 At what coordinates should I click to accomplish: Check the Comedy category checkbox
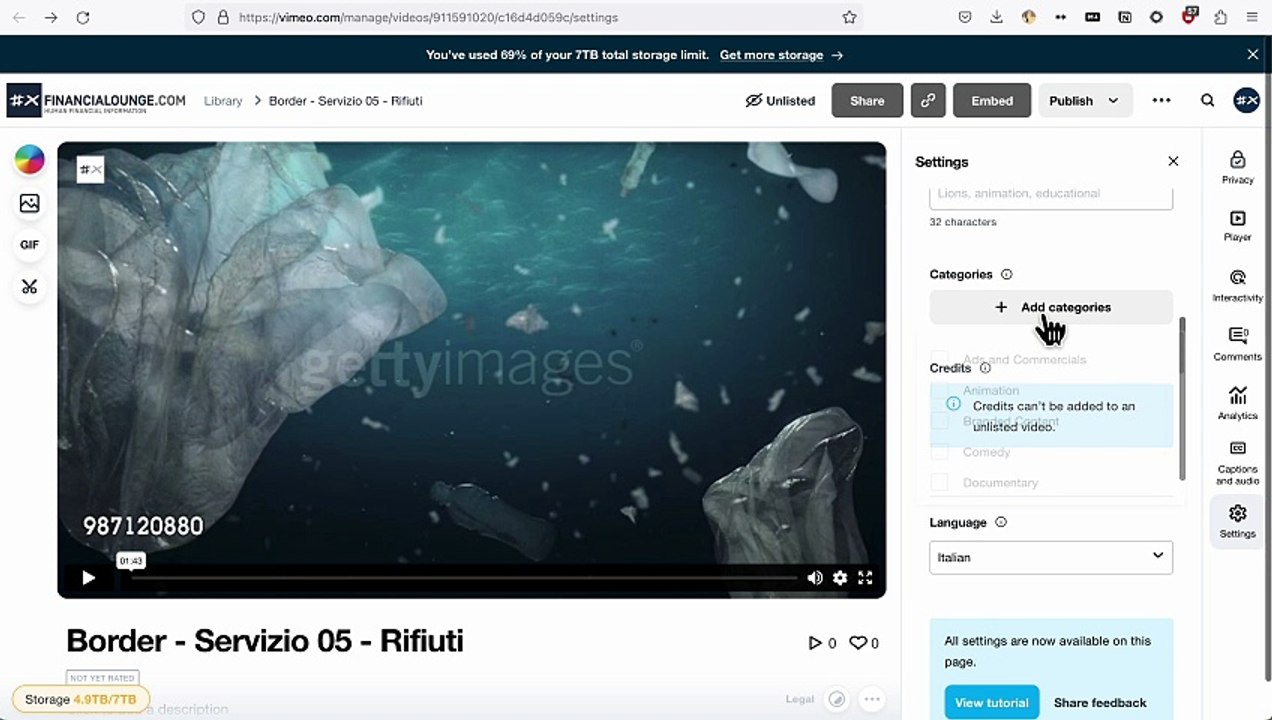(939, 452)
